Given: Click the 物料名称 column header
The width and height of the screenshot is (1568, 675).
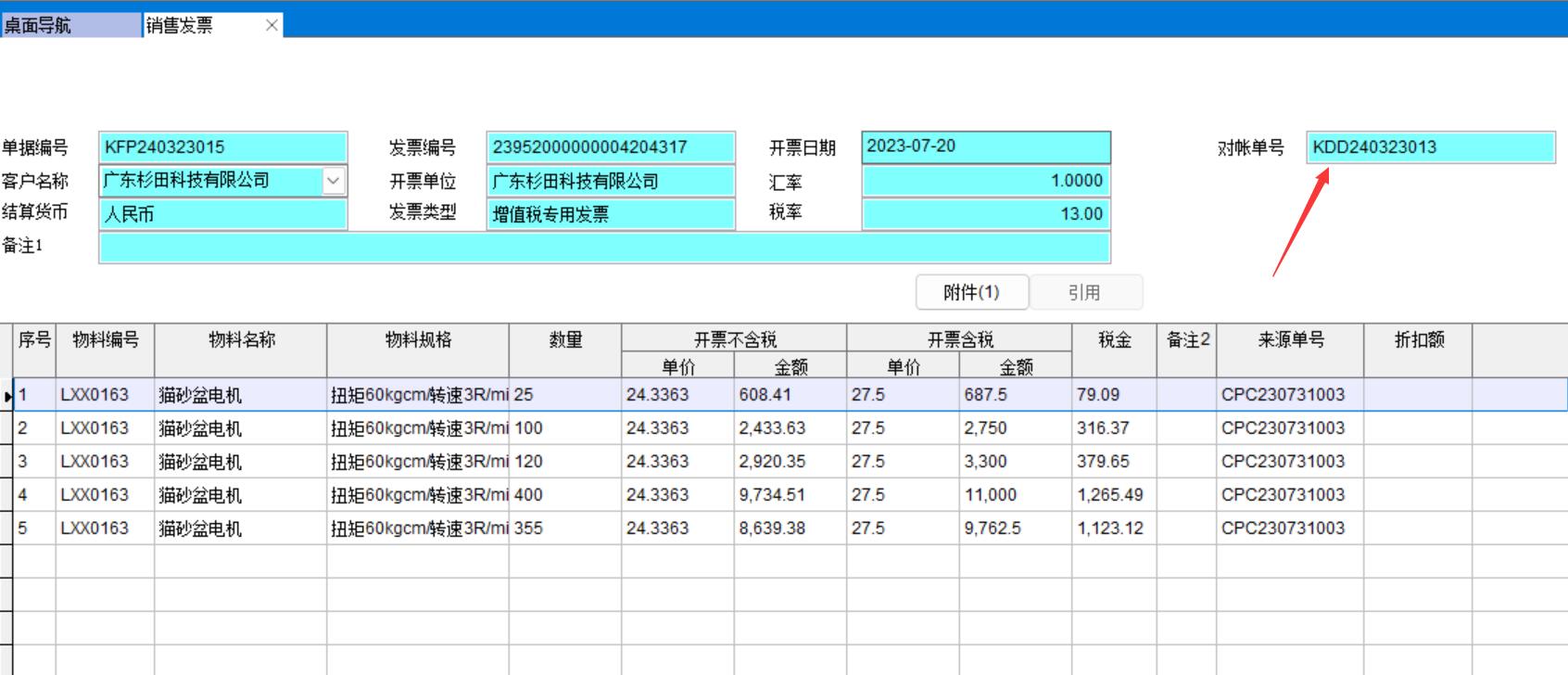Looking at the screenshot, I should coord(241,340).
